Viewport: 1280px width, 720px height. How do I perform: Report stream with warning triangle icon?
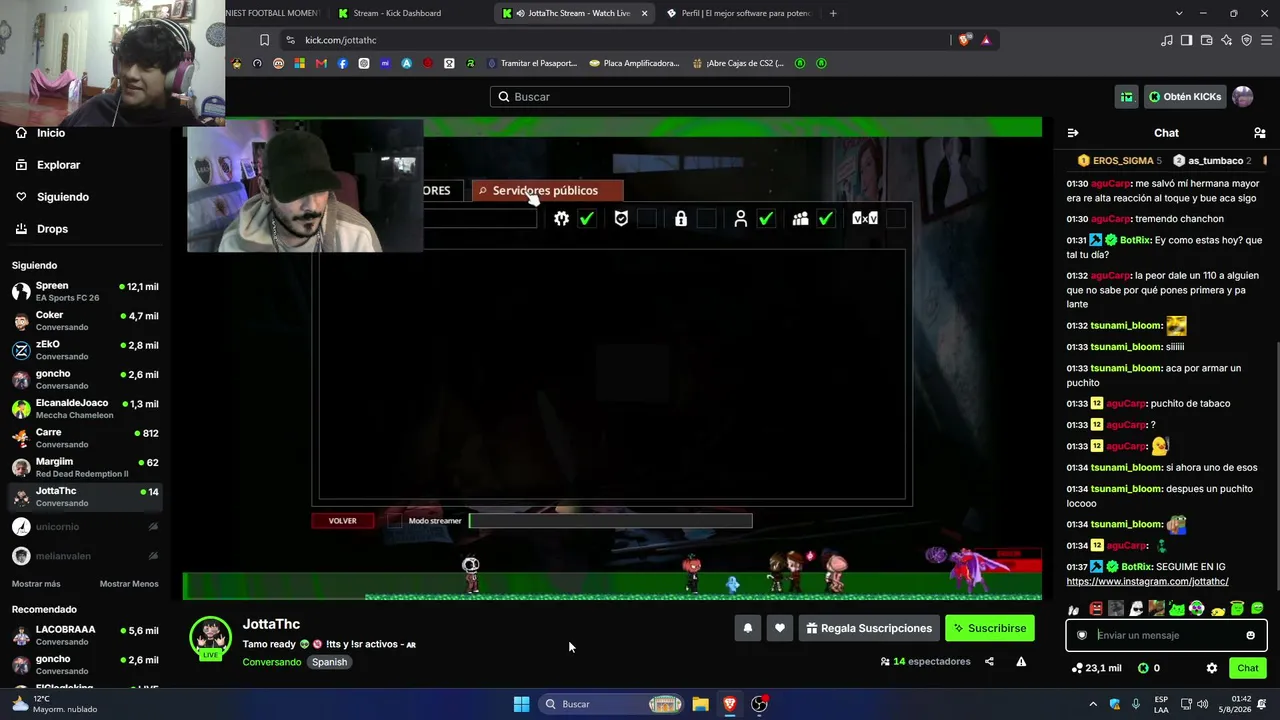(1021, 662)
